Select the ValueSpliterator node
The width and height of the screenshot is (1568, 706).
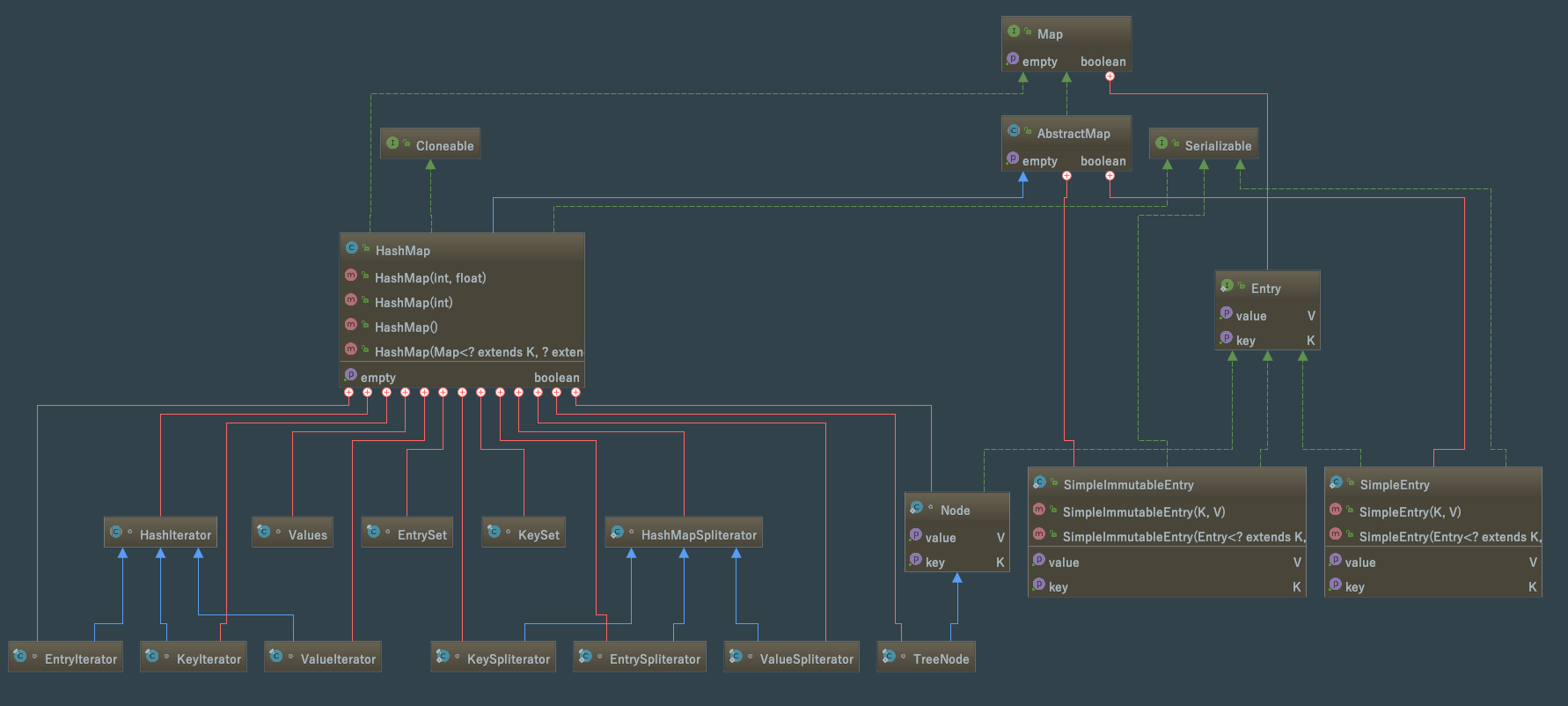click(x=791, y=658)
